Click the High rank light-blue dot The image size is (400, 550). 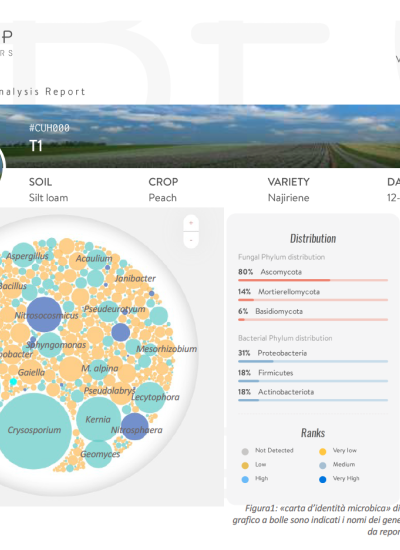pyautogui.click(x=245, y=479)
